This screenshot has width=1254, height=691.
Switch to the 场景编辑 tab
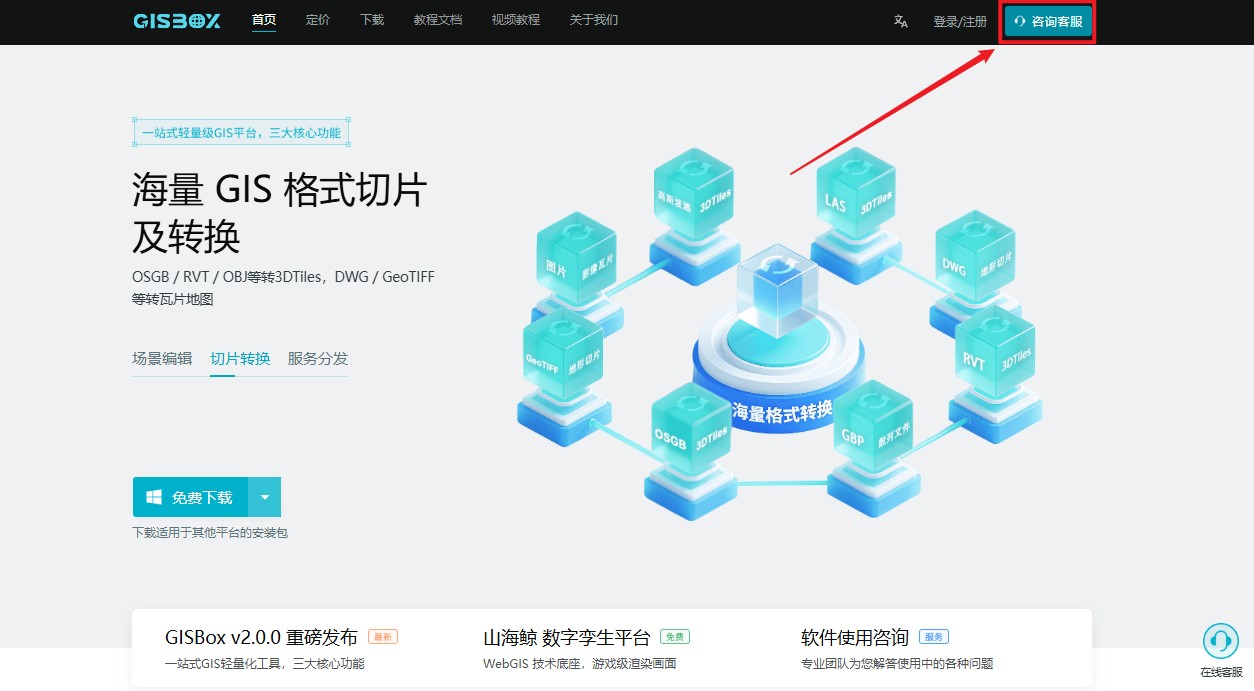(162, 359)
